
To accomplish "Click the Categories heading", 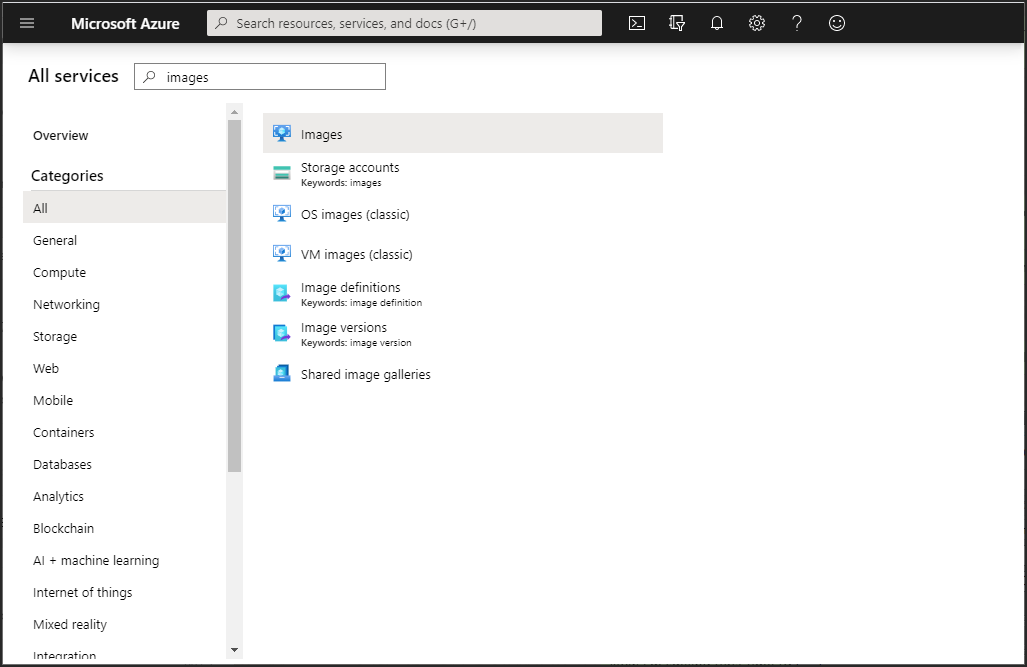I will (x=67, y=176).
